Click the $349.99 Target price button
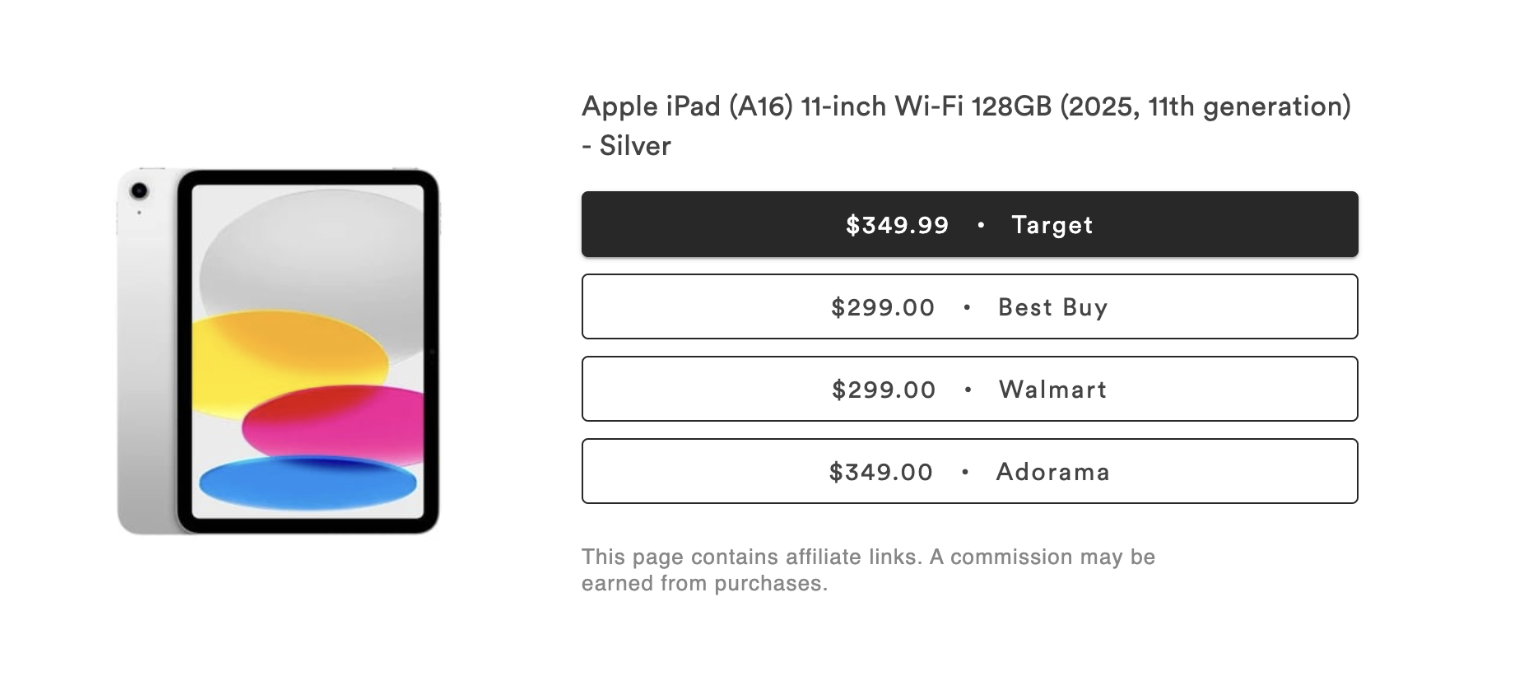This screenshot has height=698, width=1536. (x=968, y=224)
